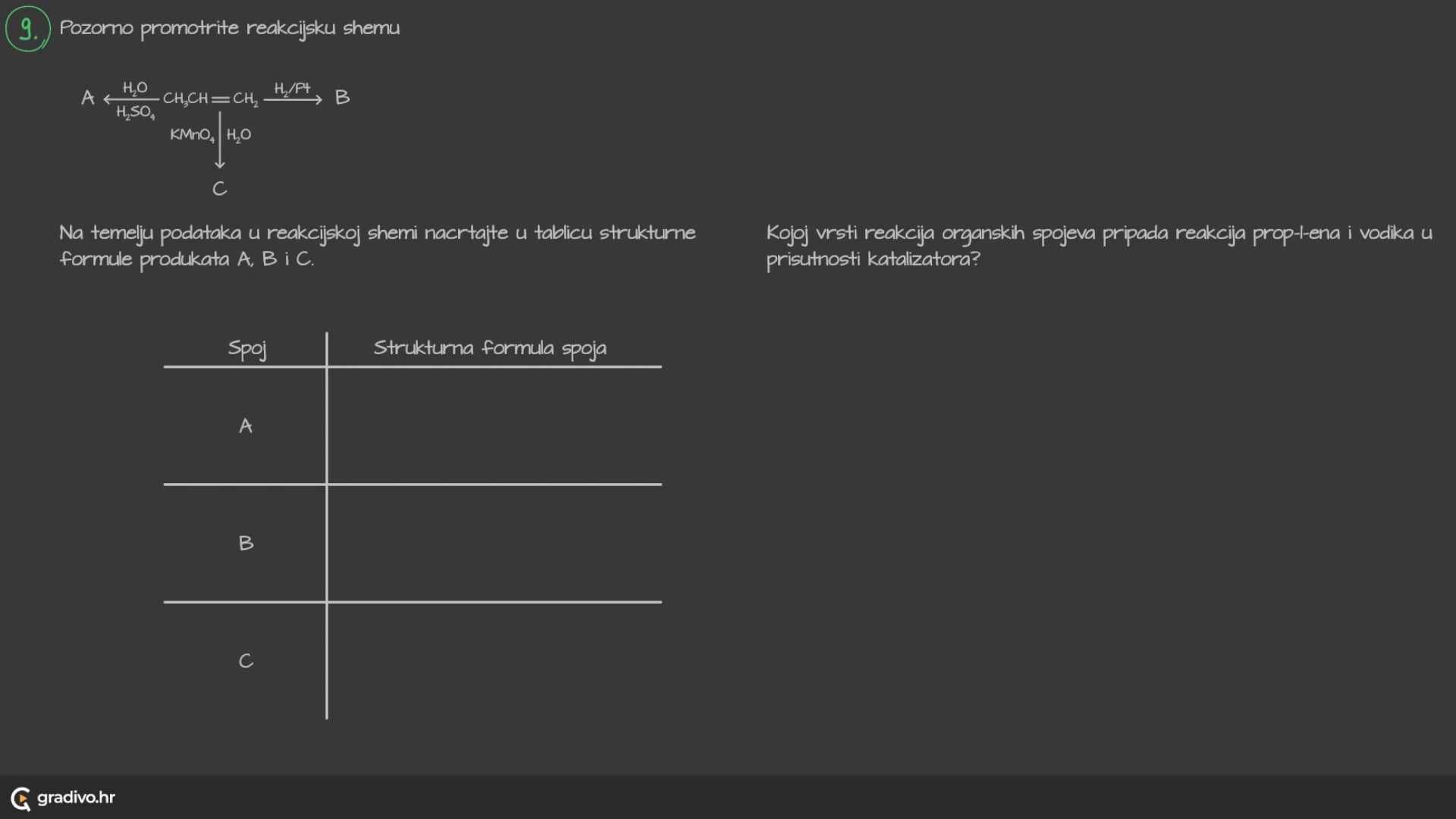
Task: Click the 'Pozorno promotrite reakcijsku shemu' heading
Action: [x=229, y=28]
